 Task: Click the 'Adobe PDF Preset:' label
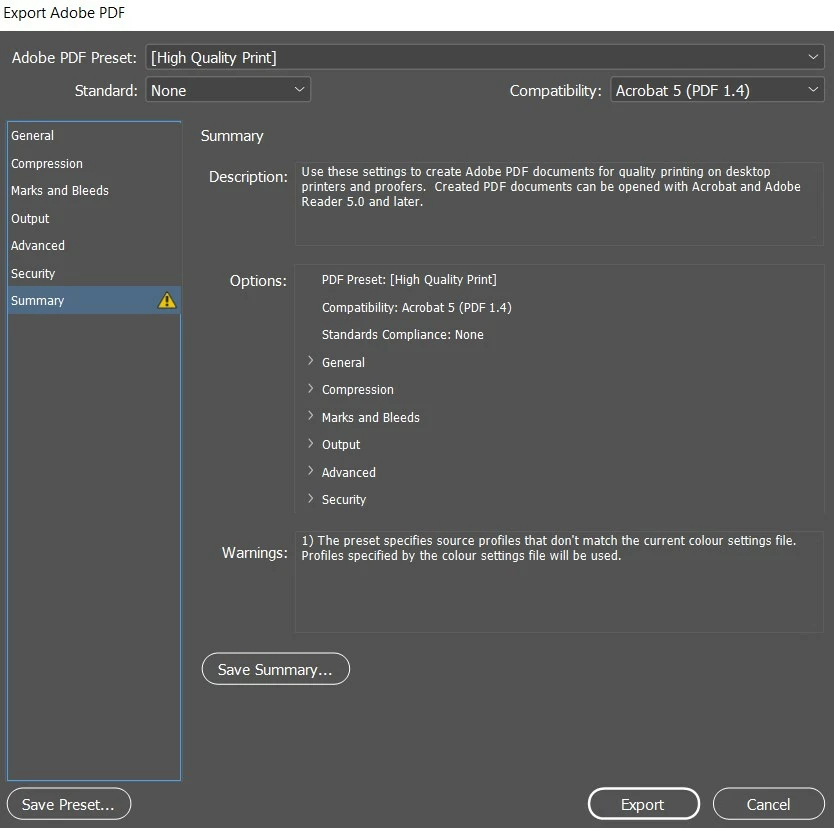[x=74, y=57]
